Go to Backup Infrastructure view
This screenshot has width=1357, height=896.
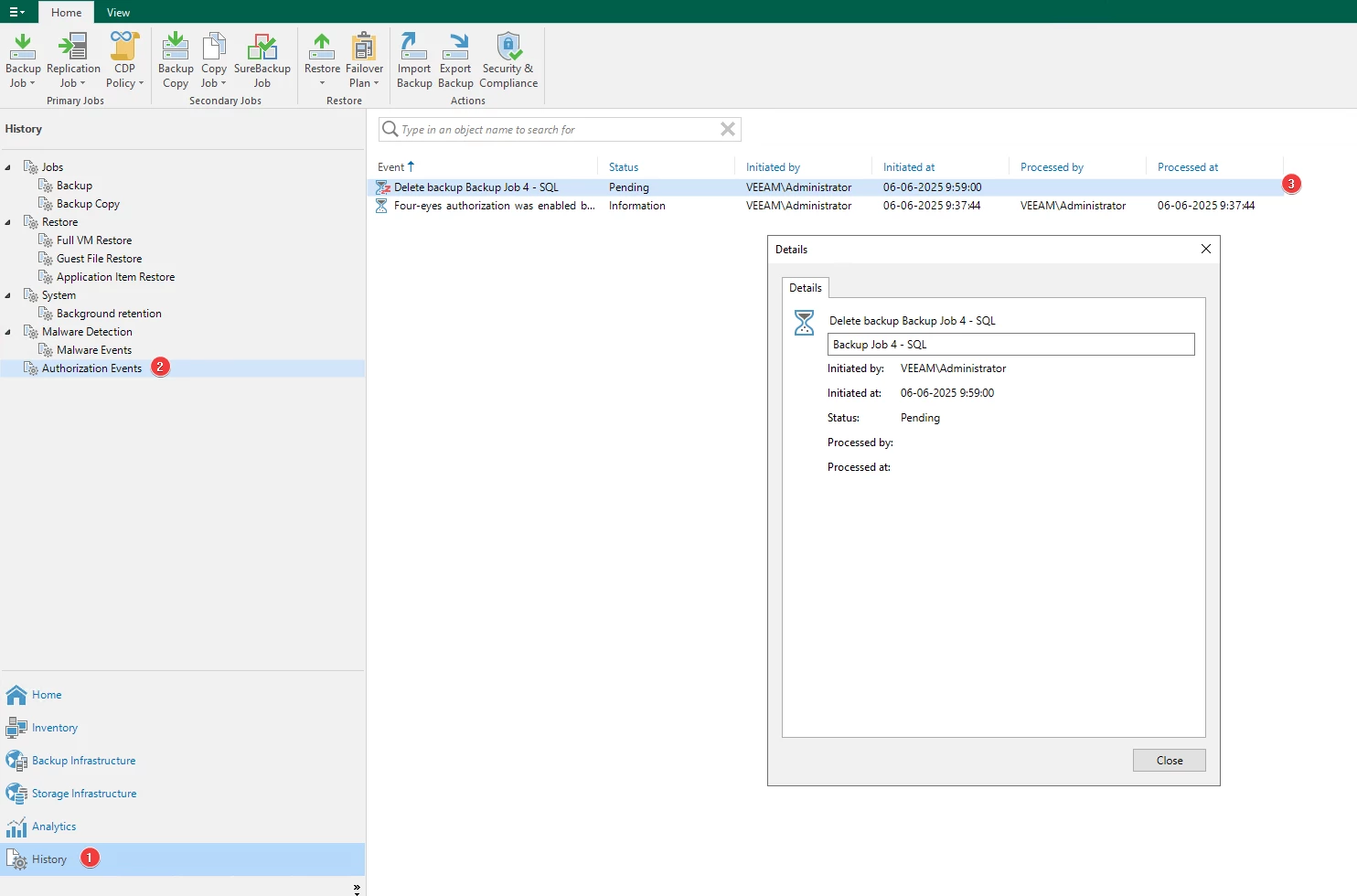click(x=83, y=761)
